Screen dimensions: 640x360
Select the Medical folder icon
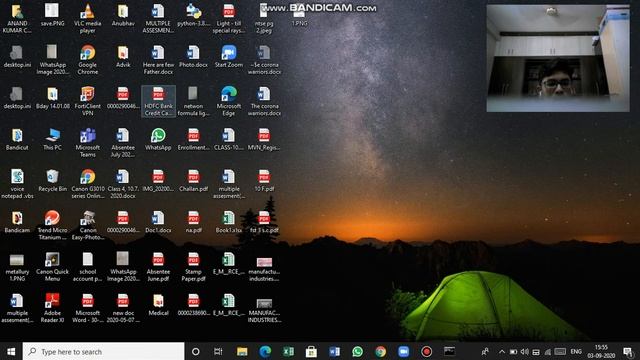(x=158, y=305)
